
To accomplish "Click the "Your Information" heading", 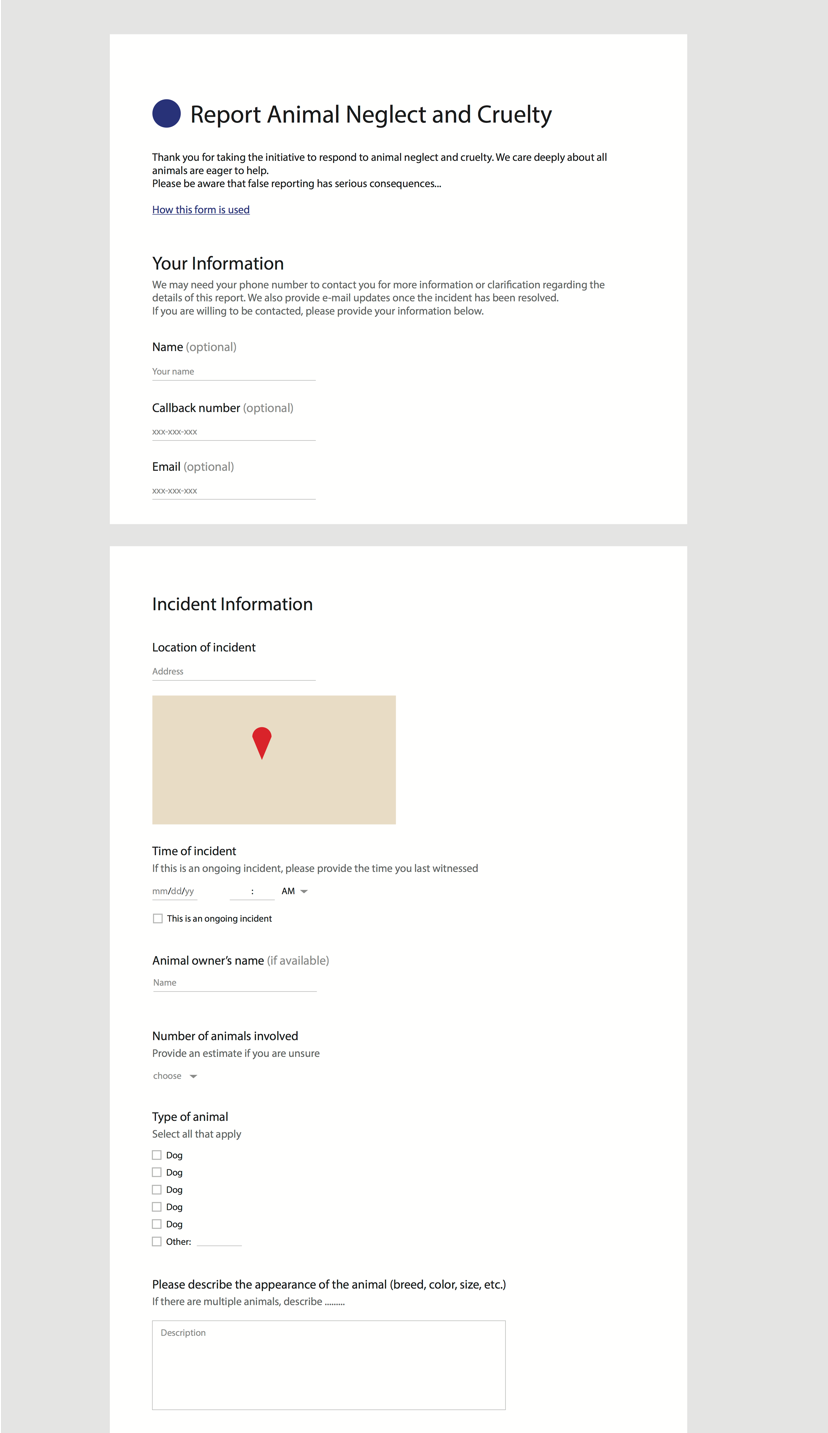I will (218, 263).
